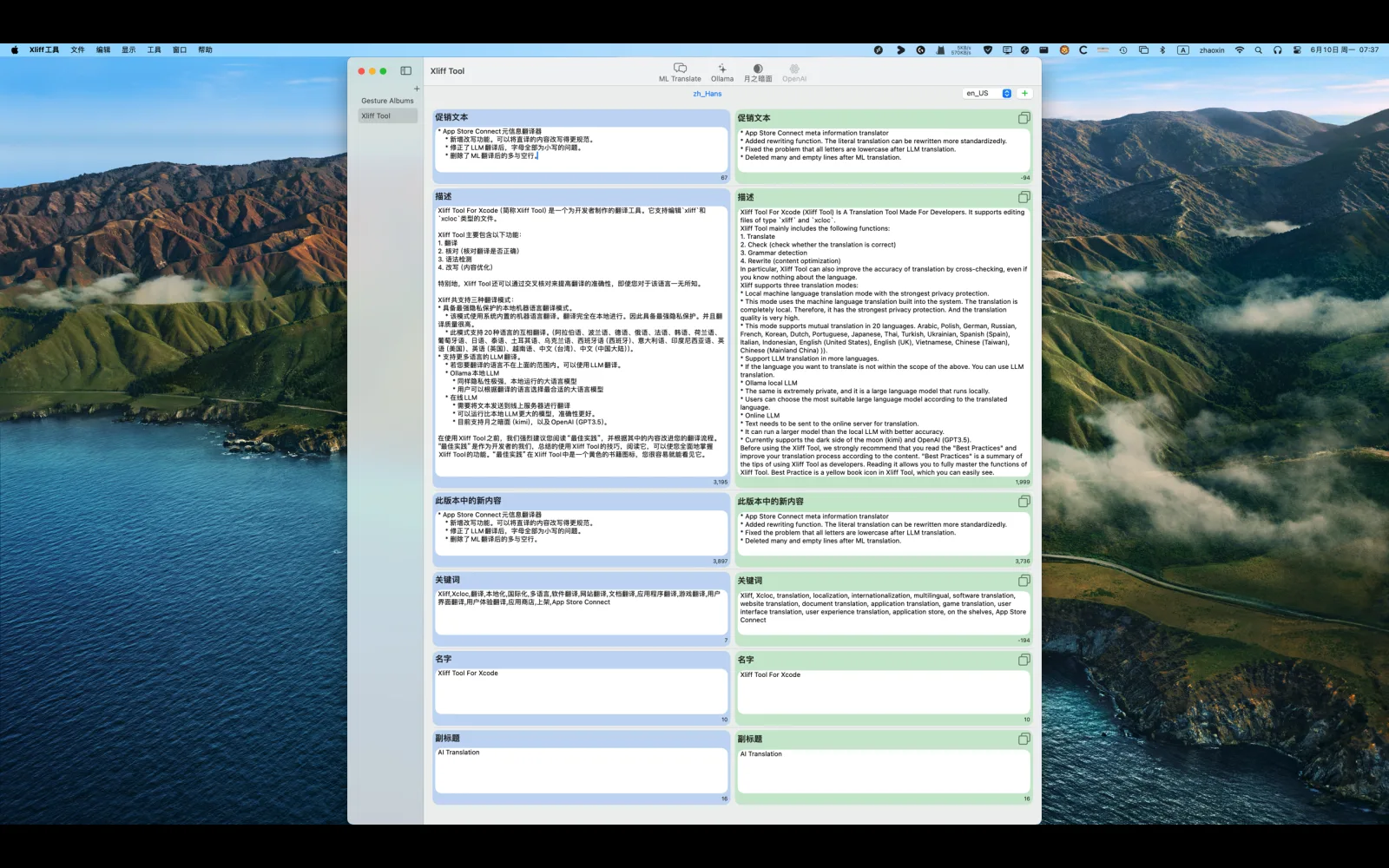Click the OpenAI toolbar button

(794, 73)
